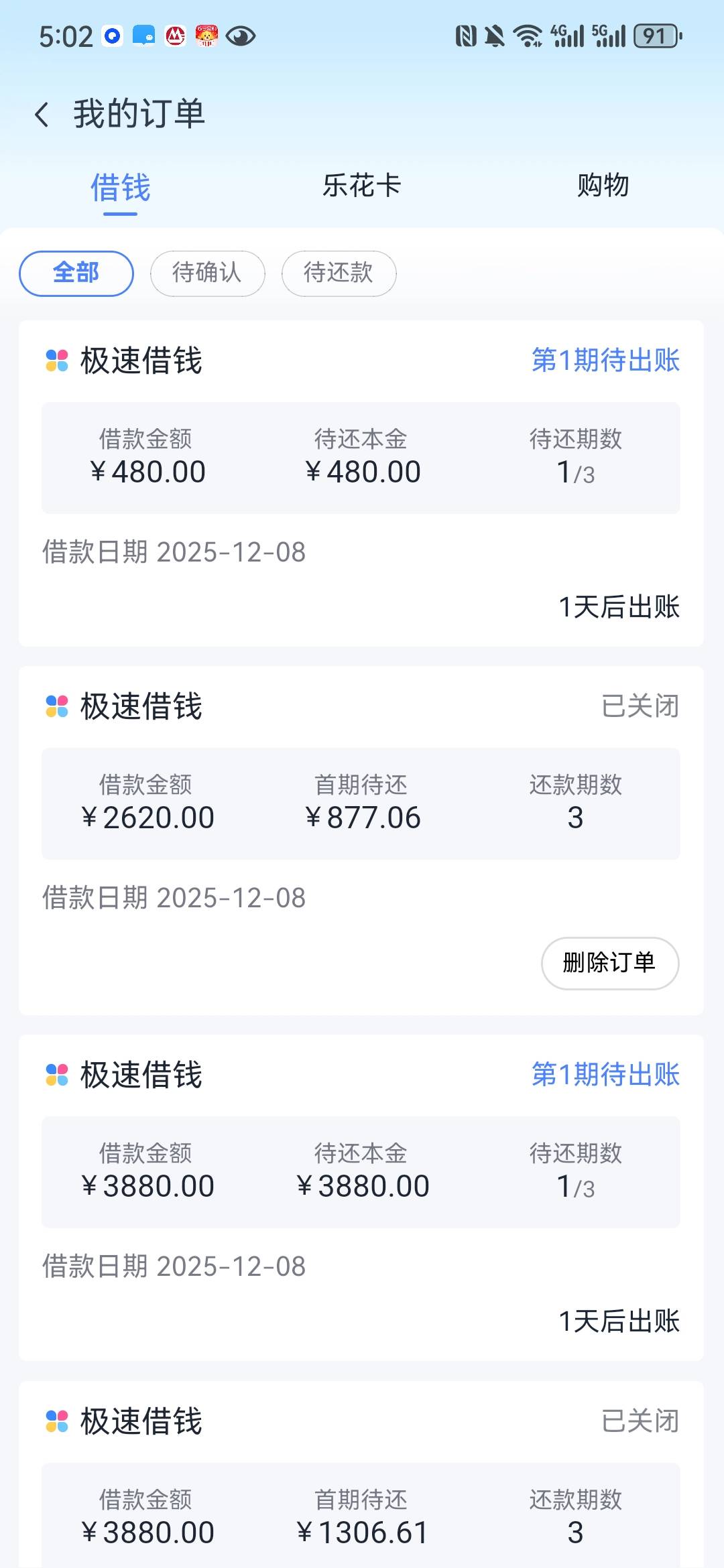Tap the NFC icon in status bar
724x1568 pixels.
tap(466, 36)
